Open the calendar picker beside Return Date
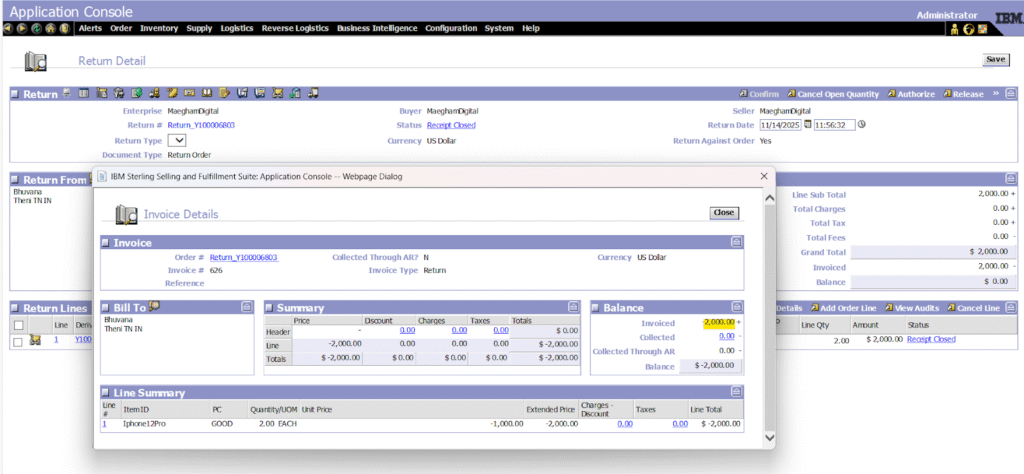The width and height of the screenshot is (1024, 474). [x=808, y=125]
